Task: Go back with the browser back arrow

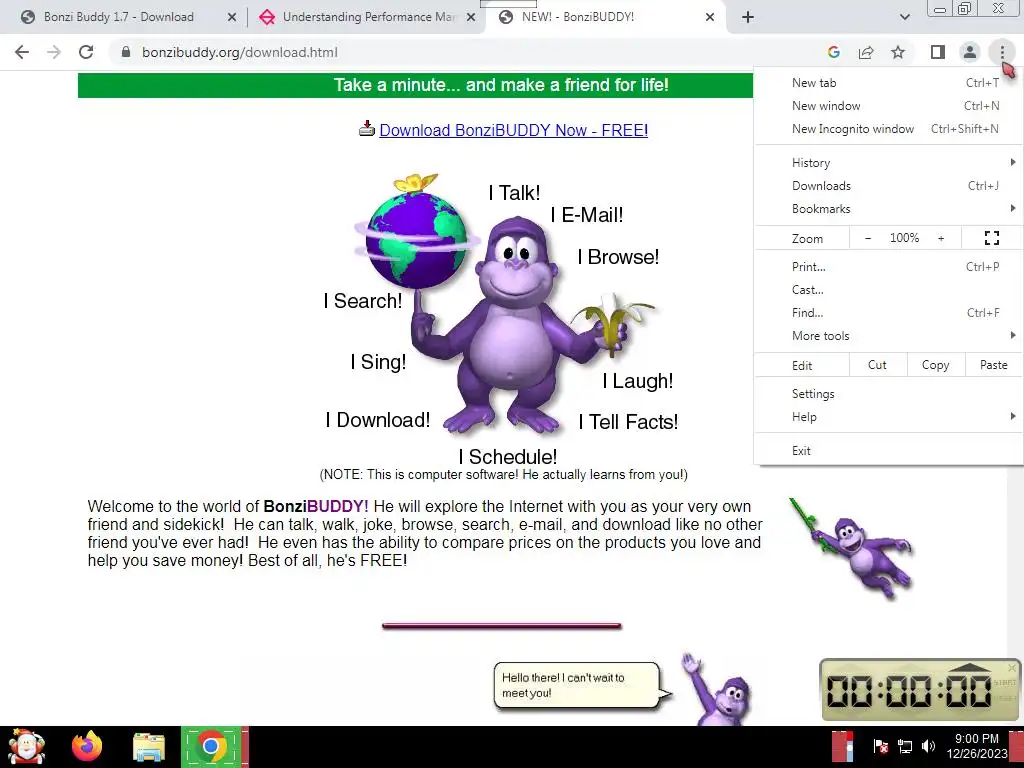Action: pos(22,52)
